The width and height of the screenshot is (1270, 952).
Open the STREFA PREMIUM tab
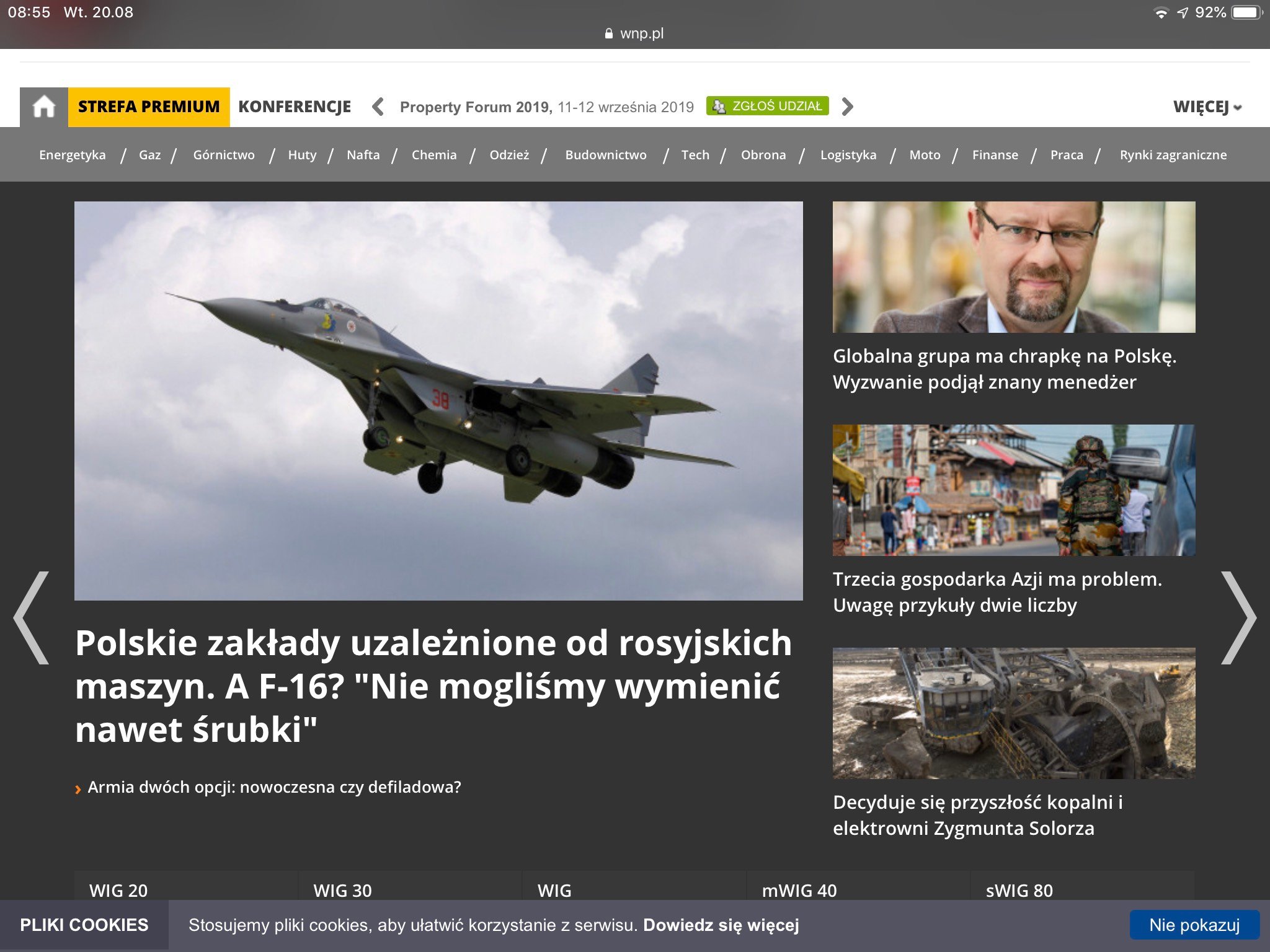pyautogui.click(x=149, y=107)
